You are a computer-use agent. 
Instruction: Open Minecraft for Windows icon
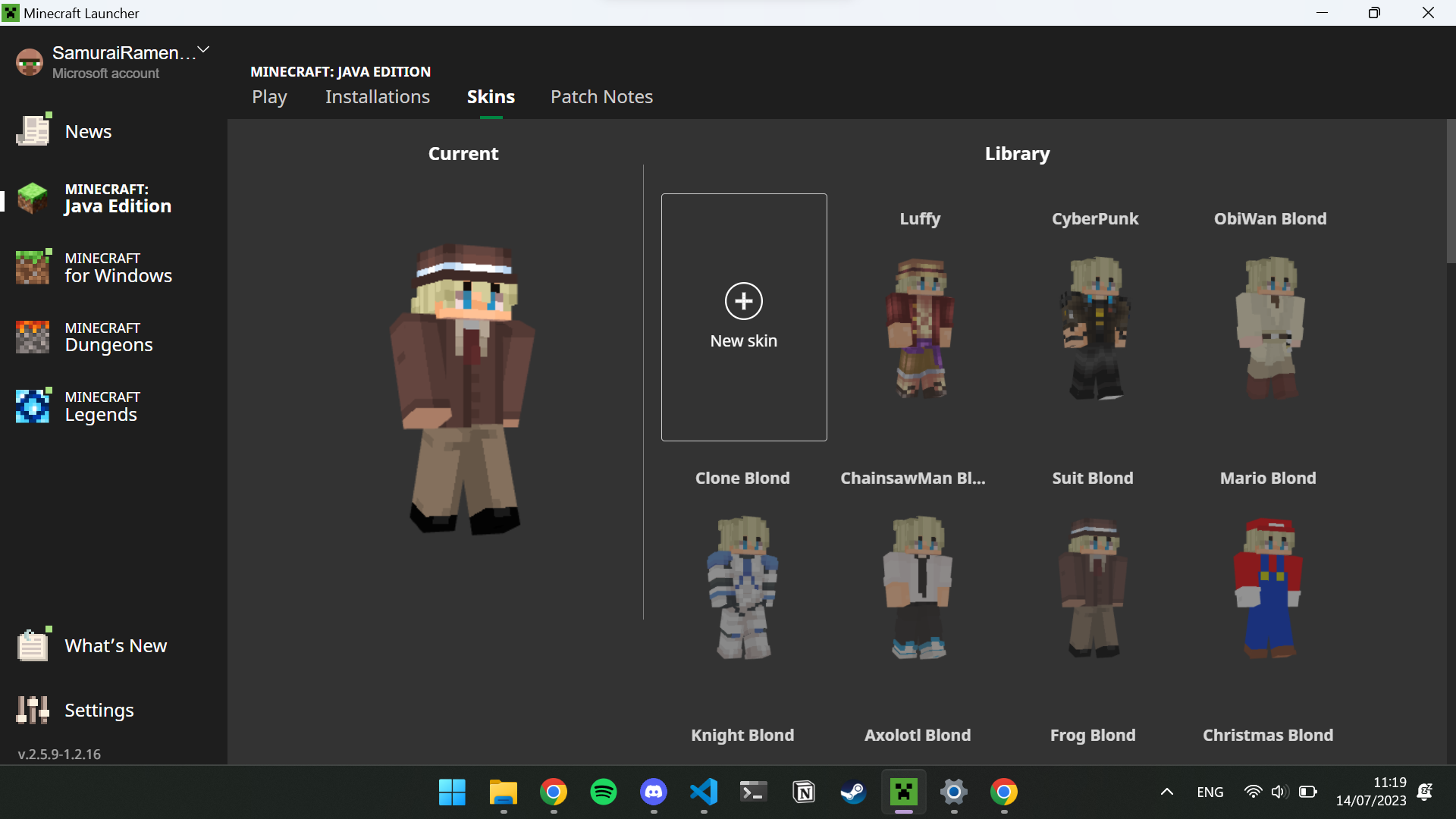tap(33, 267)
